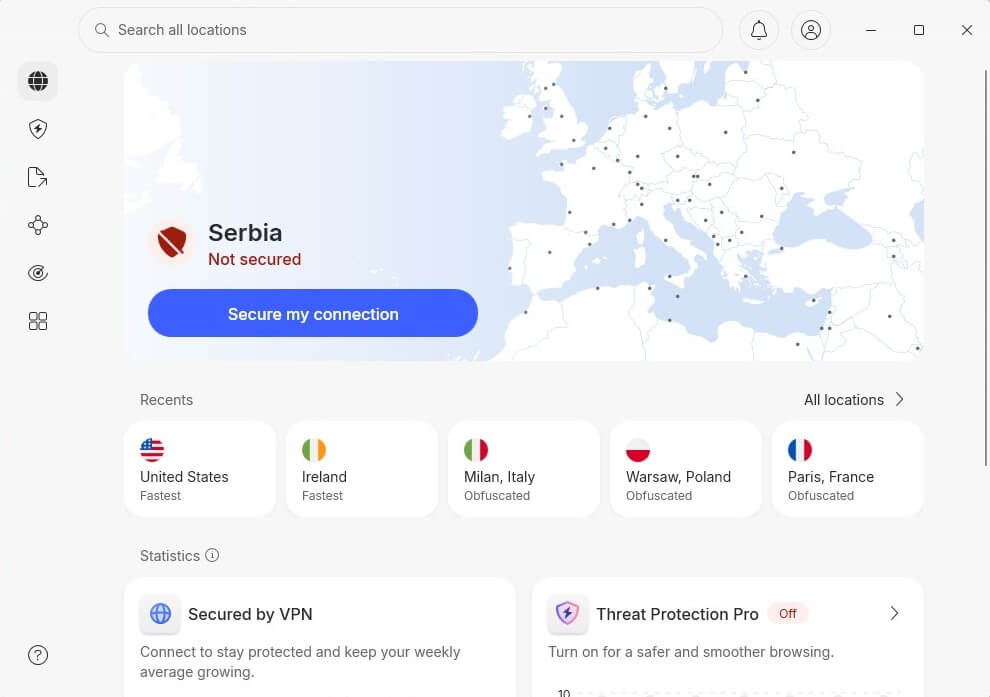
Task: Focus the Search all locations field
Action: tap(400, 30)
